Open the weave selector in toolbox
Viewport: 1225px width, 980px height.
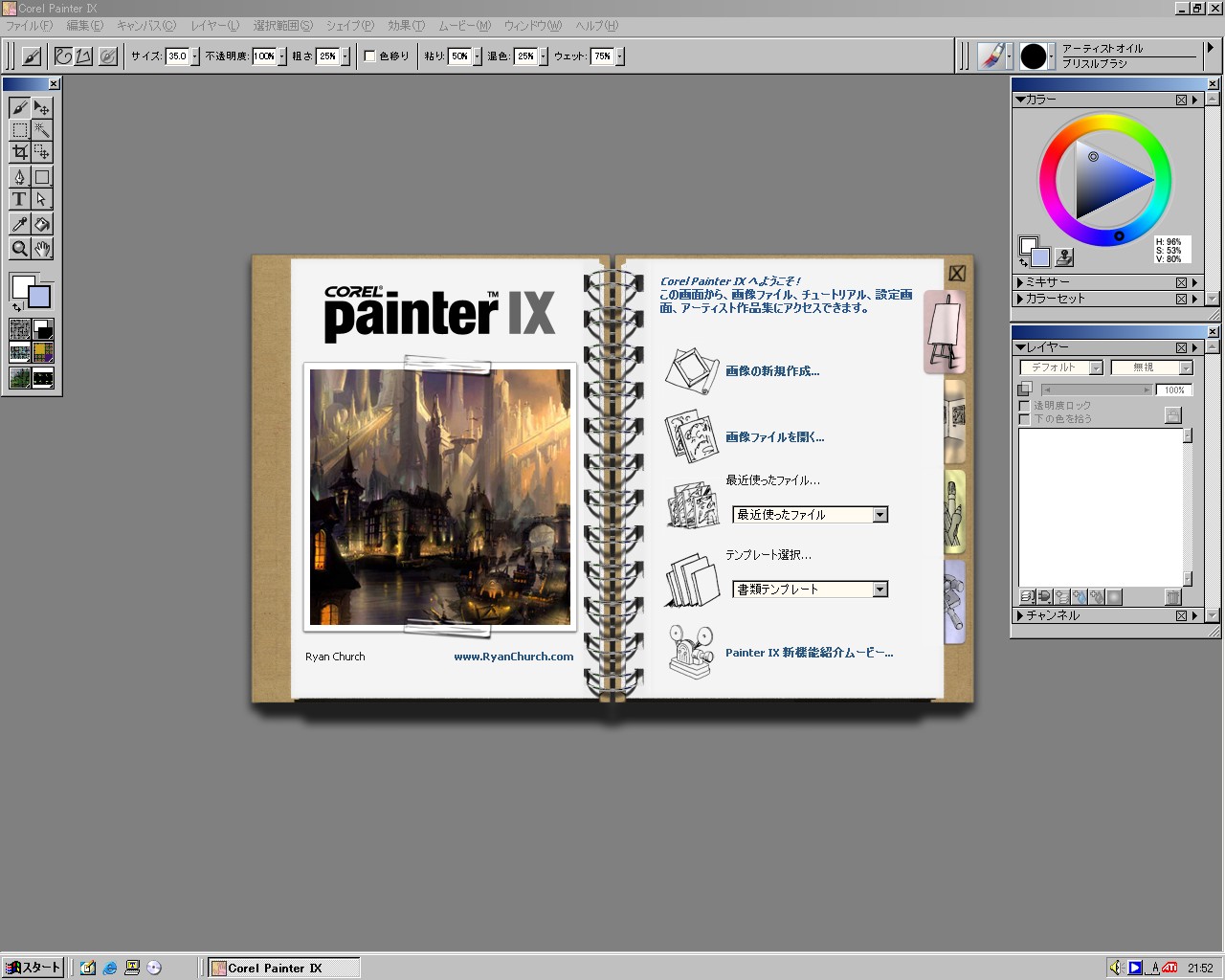43,353
